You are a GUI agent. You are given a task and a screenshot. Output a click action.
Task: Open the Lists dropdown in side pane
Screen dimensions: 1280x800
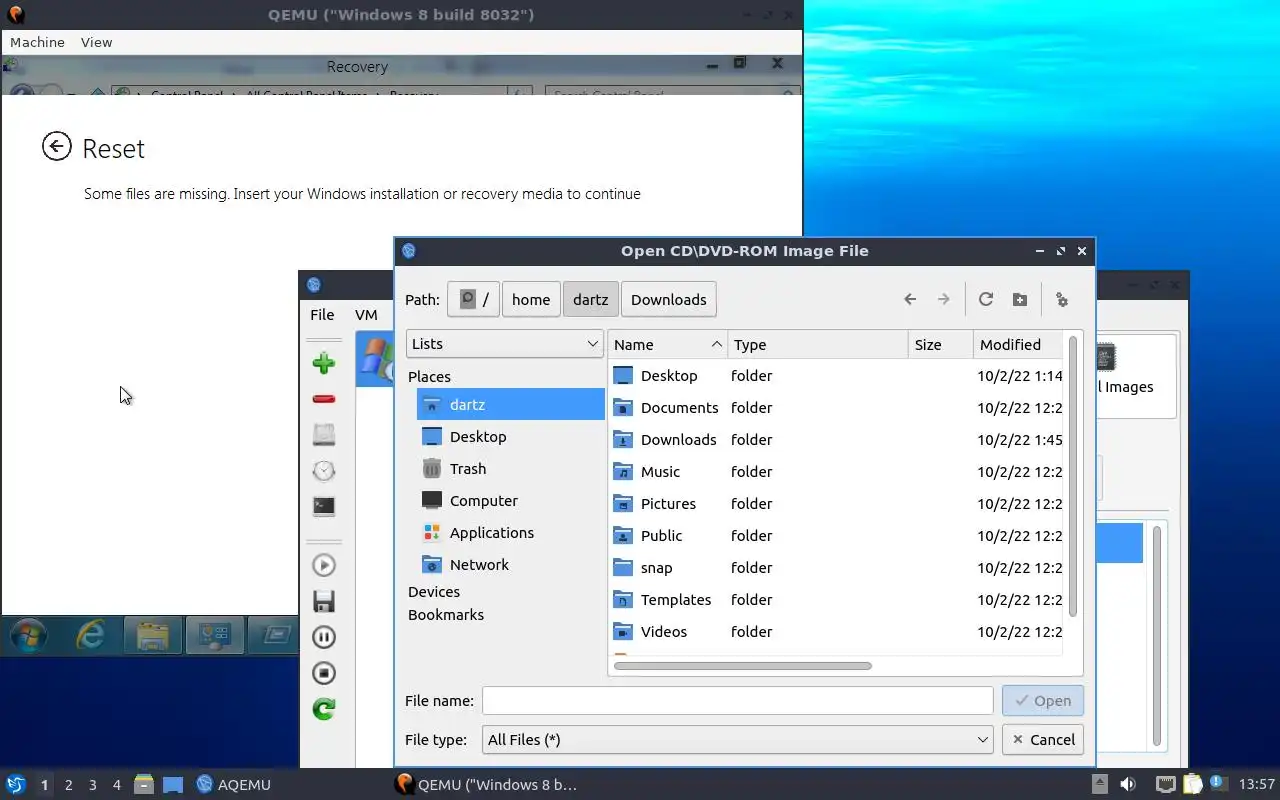point(505,343)
